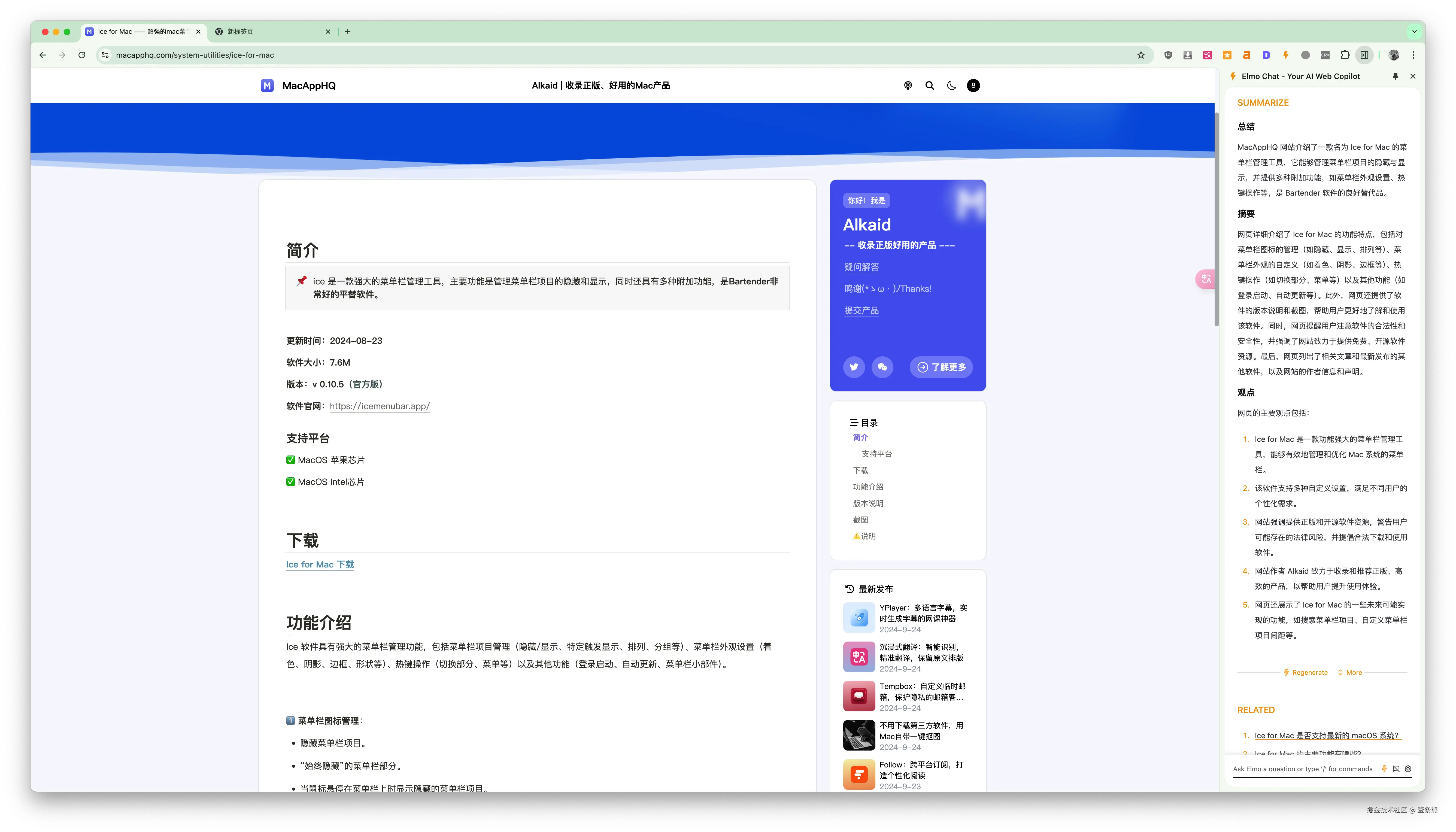Click the Ask Elmo question input field
The width and height of the screenshot is (1456, 832).
click(1303, 769)
